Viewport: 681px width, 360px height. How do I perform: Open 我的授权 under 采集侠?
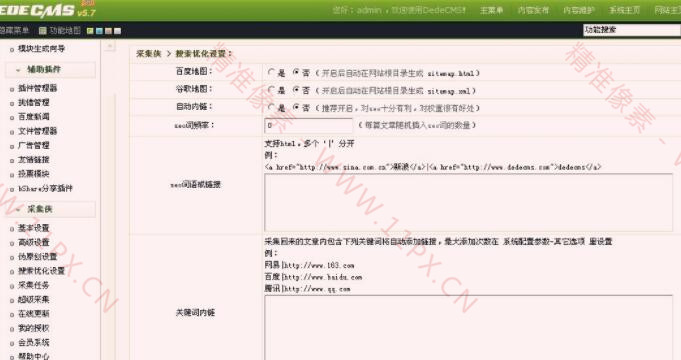[x=33, y=328]
